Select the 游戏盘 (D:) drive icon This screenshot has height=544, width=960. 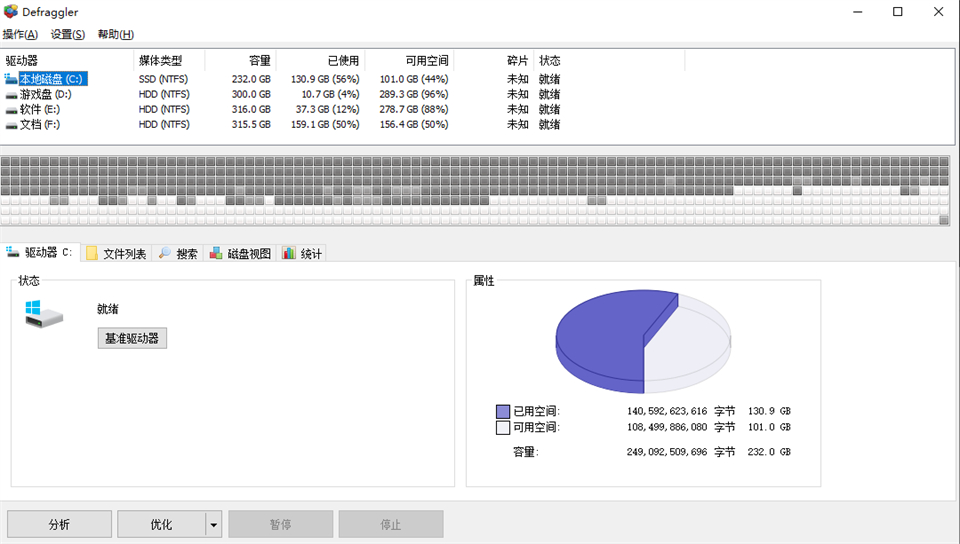11,94
